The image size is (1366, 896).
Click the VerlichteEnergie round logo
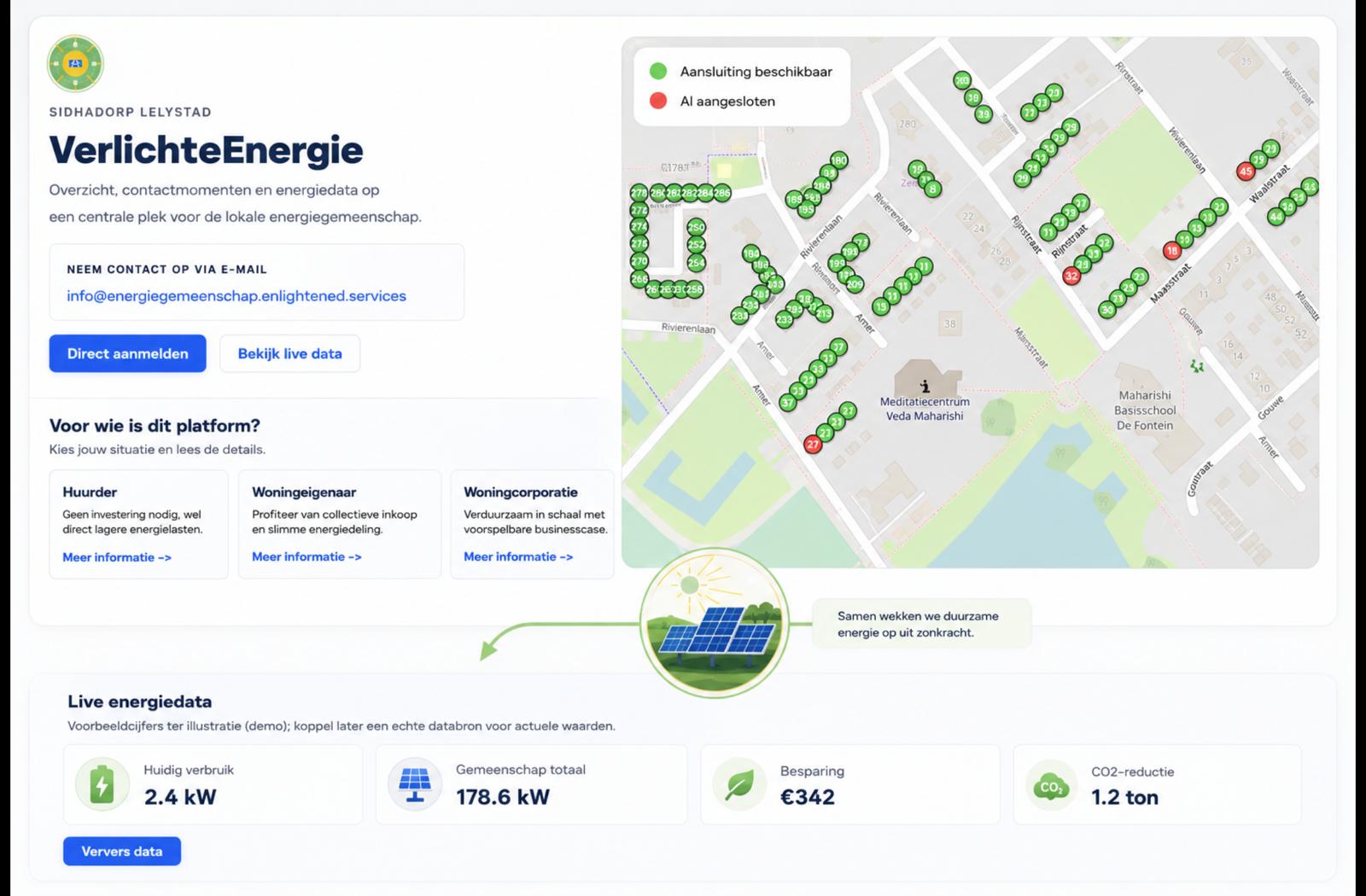[76, 64]
